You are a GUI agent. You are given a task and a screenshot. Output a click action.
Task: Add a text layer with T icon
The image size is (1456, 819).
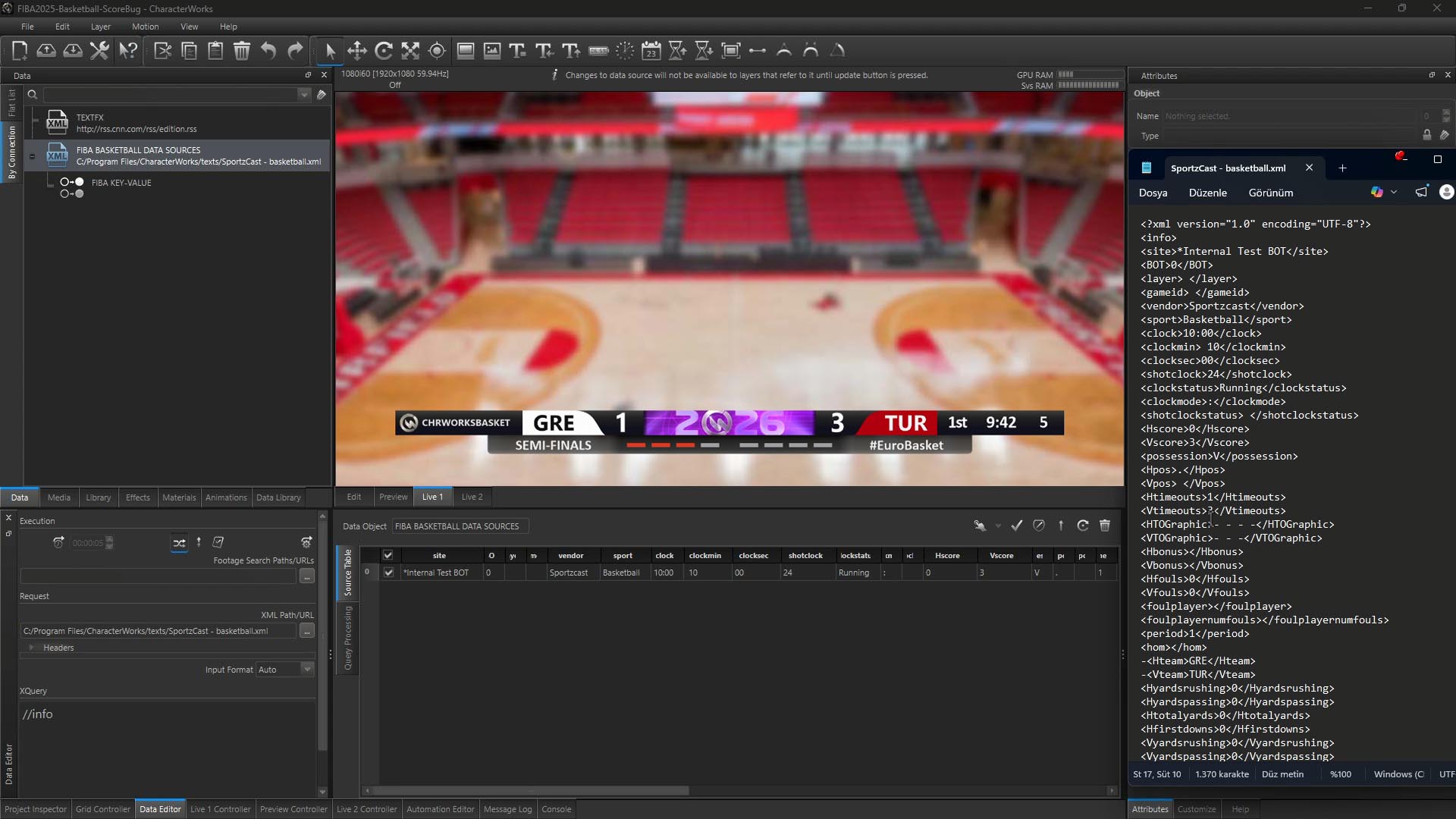tap(518, 51)
